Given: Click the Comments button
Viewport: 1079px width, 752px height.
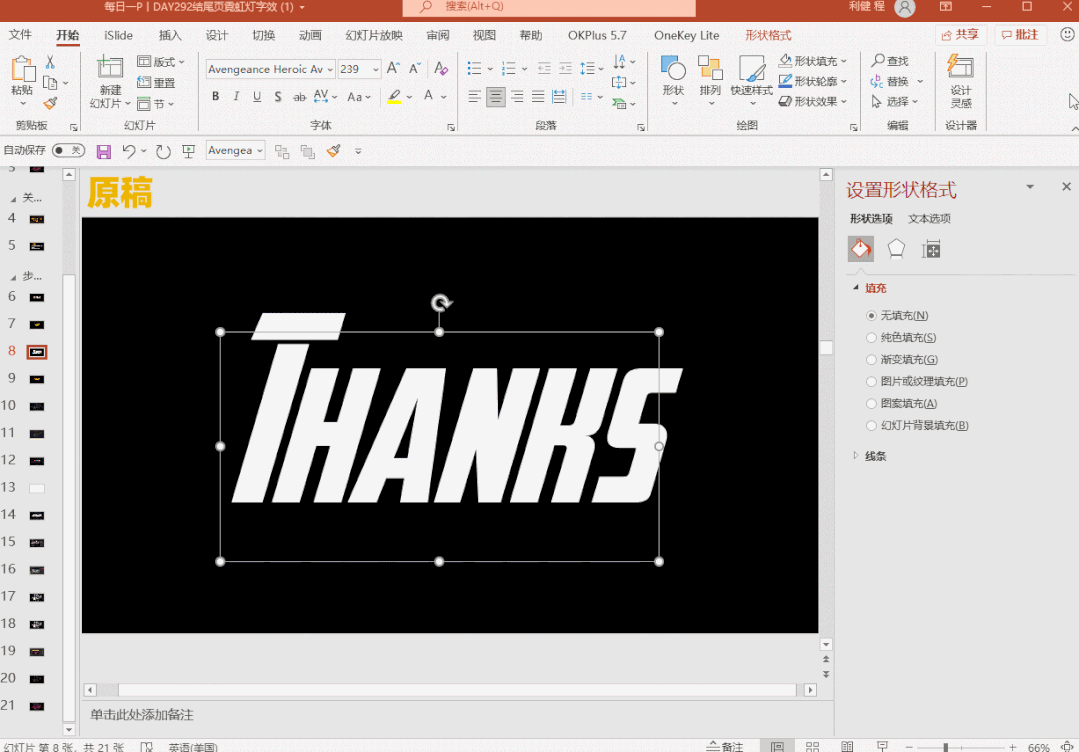Looking at the screenshot, I should point(1020,35).
